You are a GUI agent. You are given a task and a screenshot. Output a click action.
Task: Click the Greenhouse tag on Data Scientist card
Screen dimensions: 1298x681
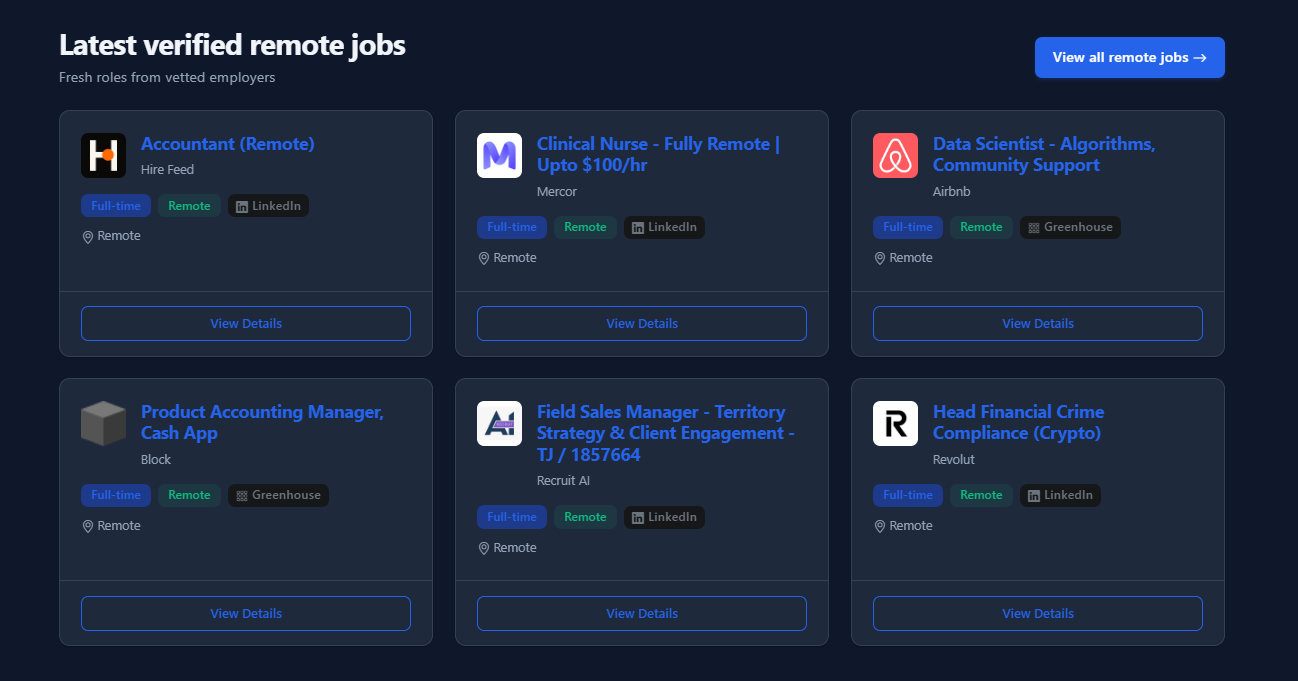1070,227
